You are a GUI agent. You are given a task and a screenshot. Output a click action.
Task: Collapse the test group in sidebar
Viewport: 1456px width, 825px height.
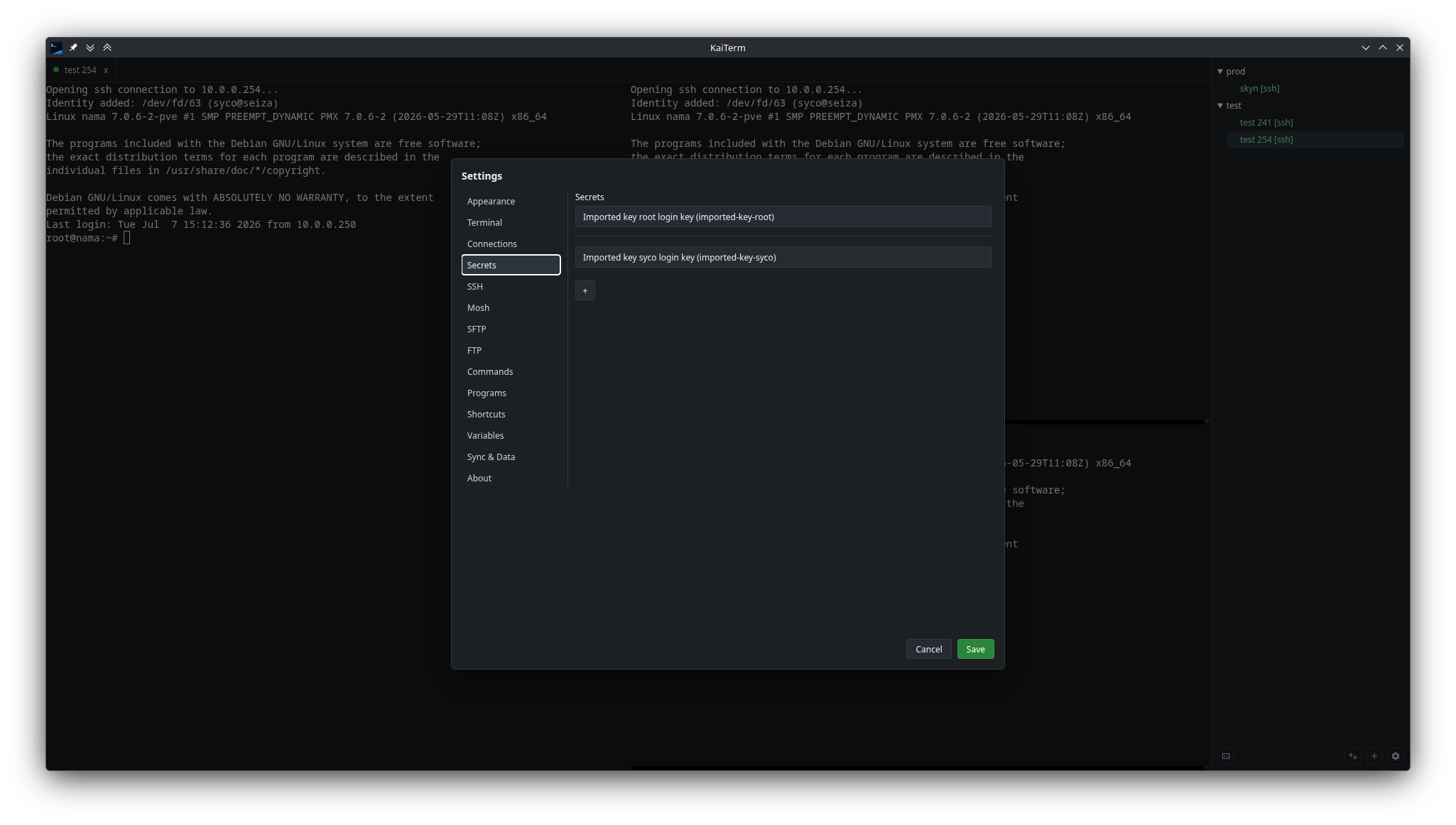coord(1220,106)
